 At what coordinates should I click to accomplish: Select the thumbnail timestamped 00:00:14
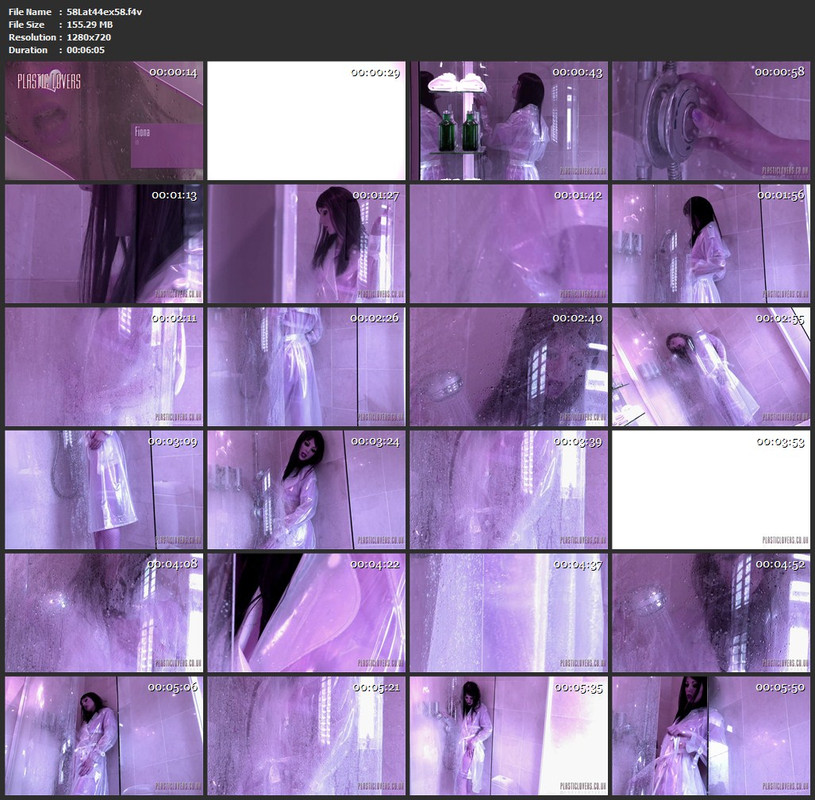pos(104,121)
